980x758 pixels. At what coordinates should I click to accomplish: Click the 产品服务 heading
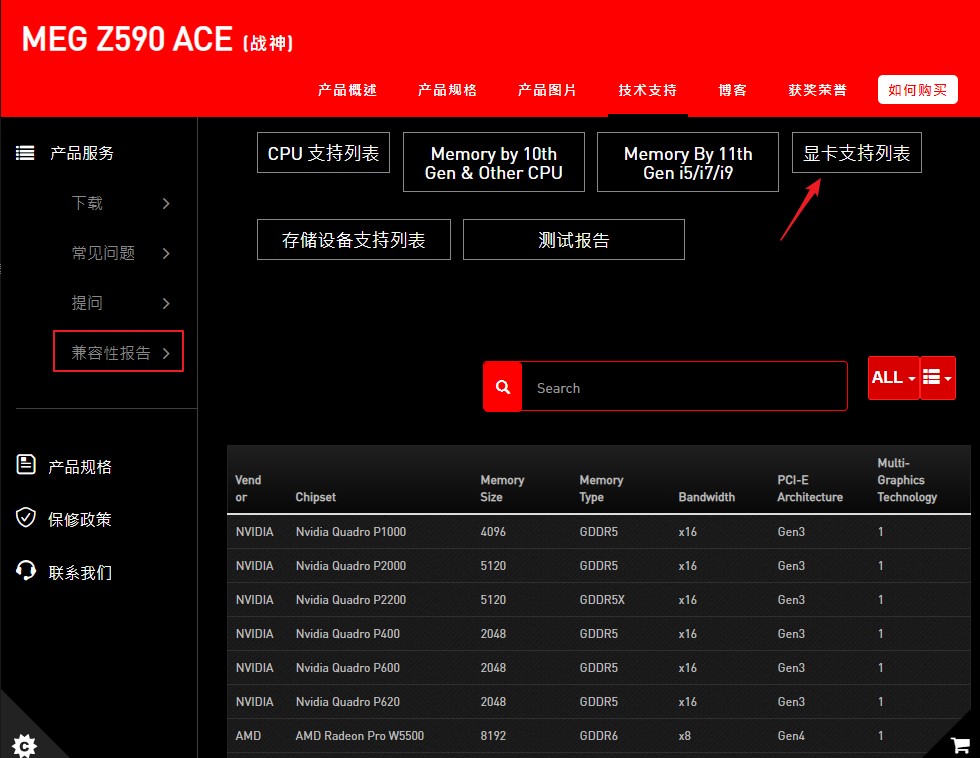[x=82, y=153]
